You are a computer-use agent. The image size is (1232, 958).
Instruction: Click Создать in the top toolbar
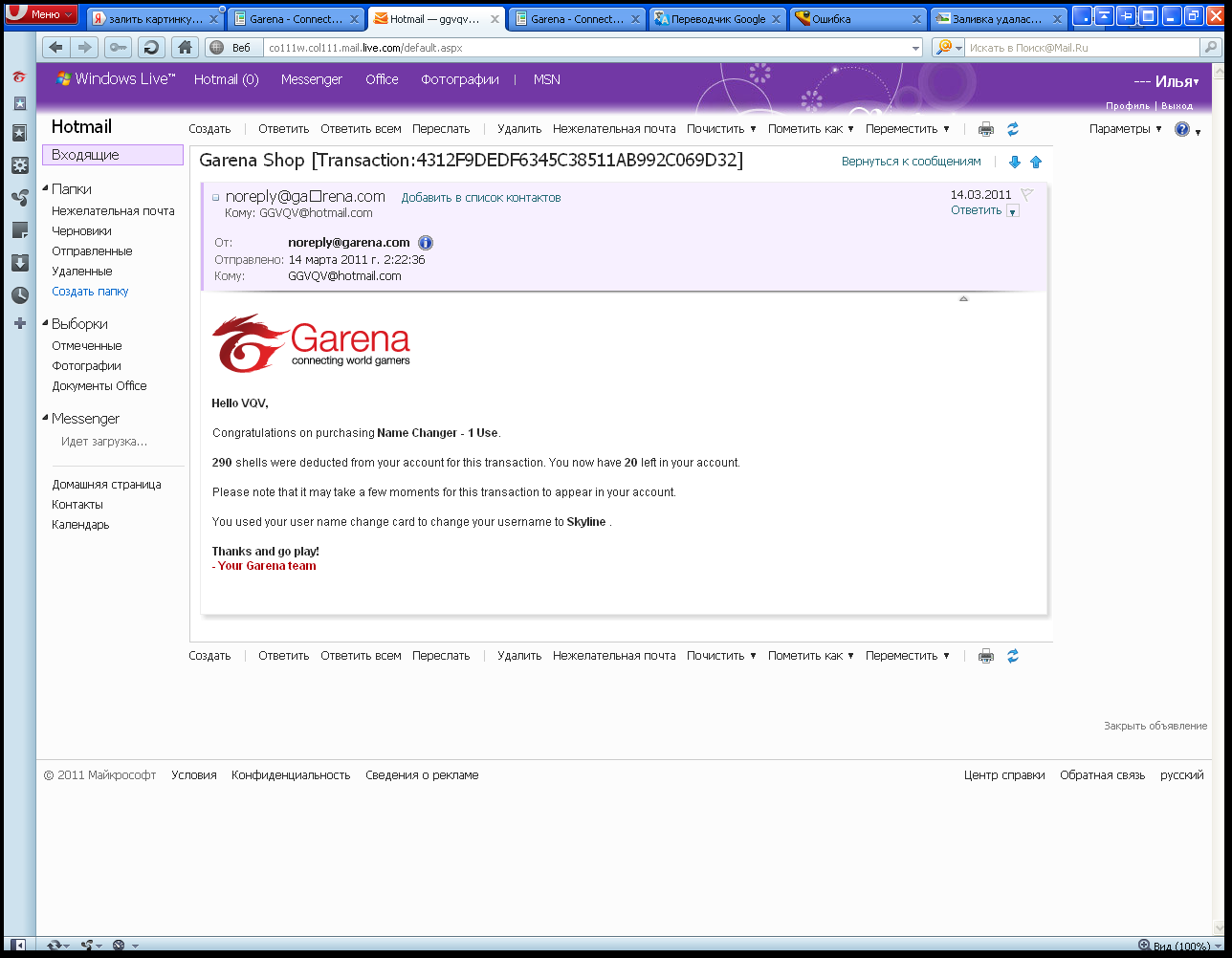tap(209, 129)
